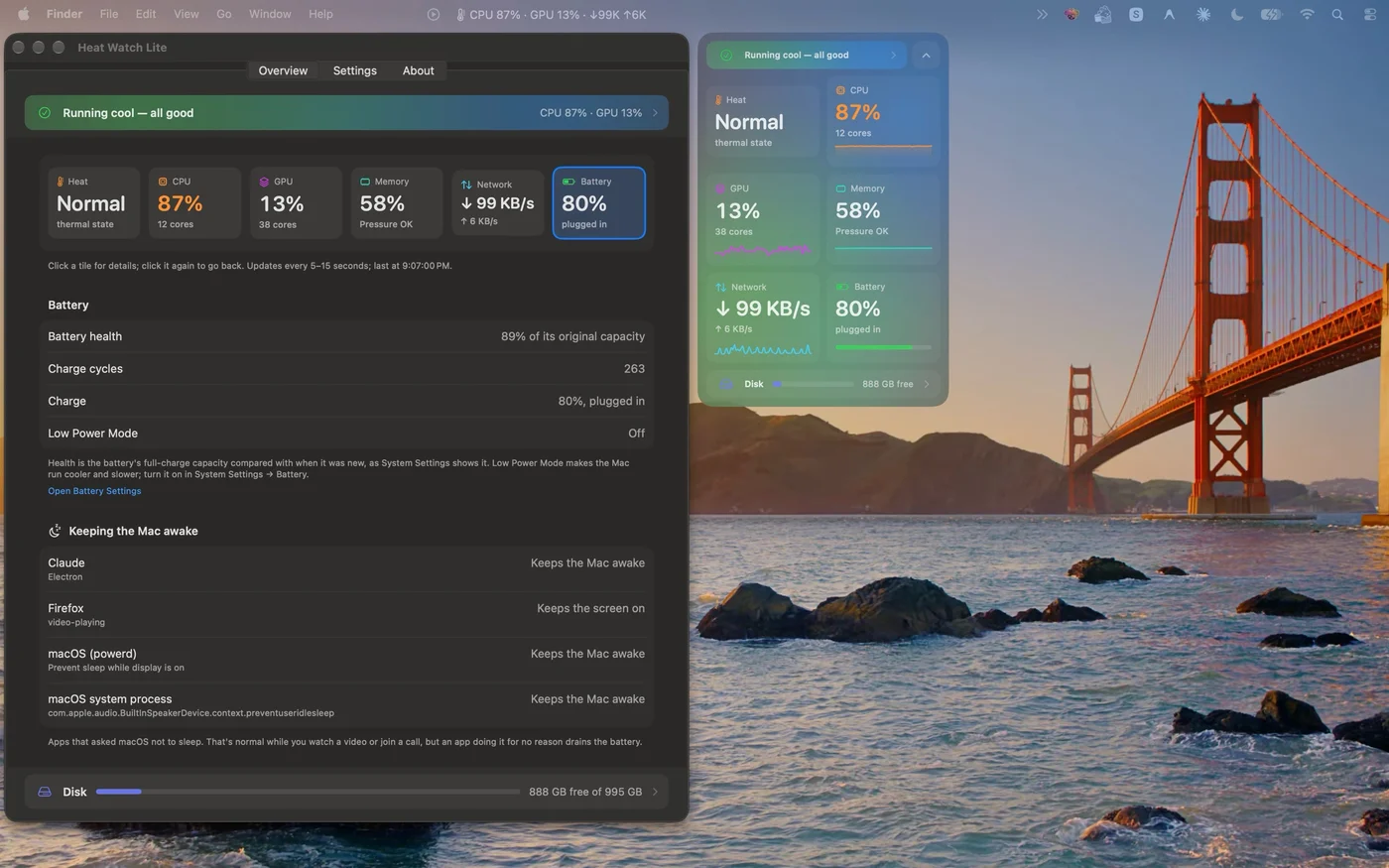Switch to the Overview tab
The width and height of the screenshot is (1389, 868).
point(283,70)
